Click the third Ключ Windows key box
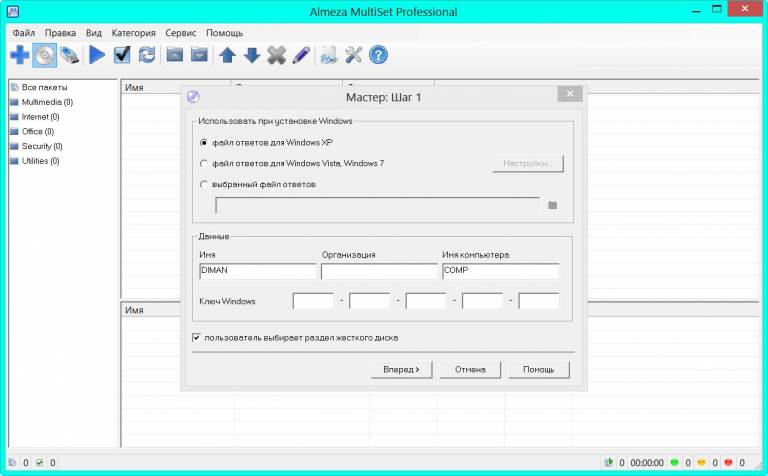 point(426,301)
